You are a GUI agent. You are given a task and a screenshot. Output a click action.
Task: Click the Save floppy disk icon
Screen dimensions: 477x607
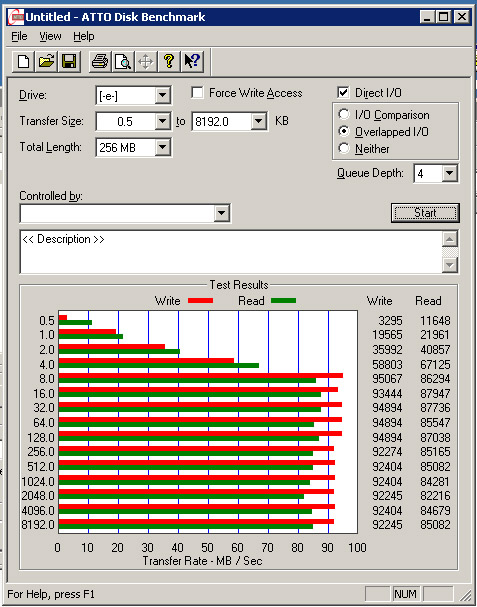(x=69, y=62)
